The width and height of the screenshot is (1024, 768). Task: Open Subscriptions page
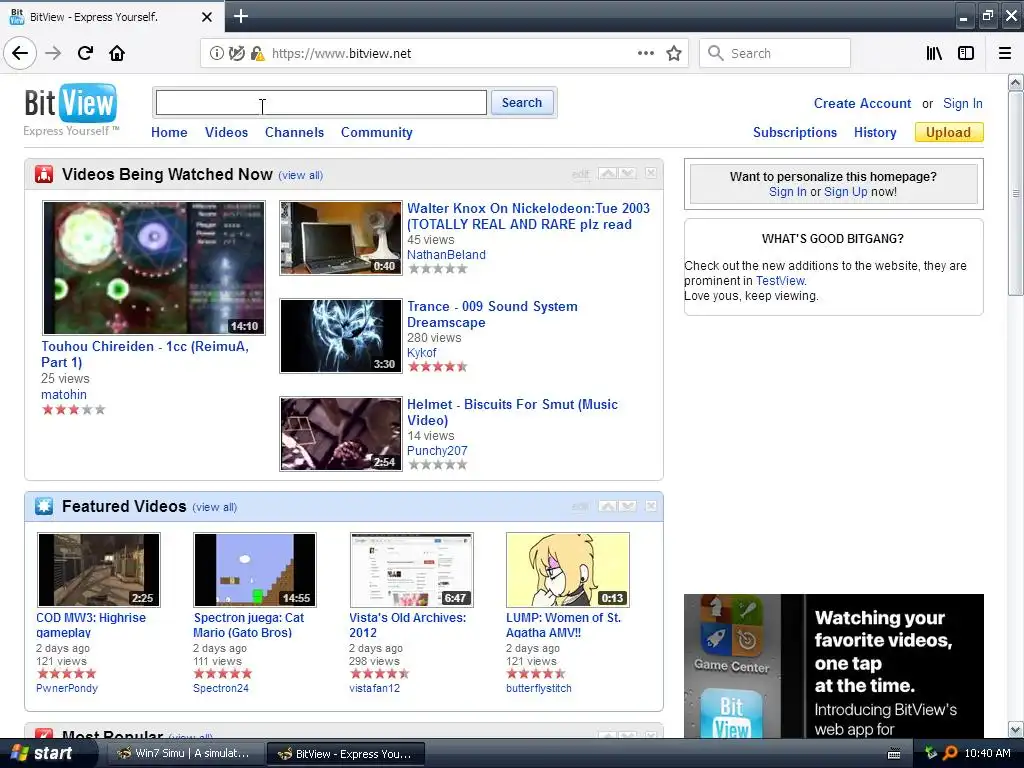click(795, 132)
